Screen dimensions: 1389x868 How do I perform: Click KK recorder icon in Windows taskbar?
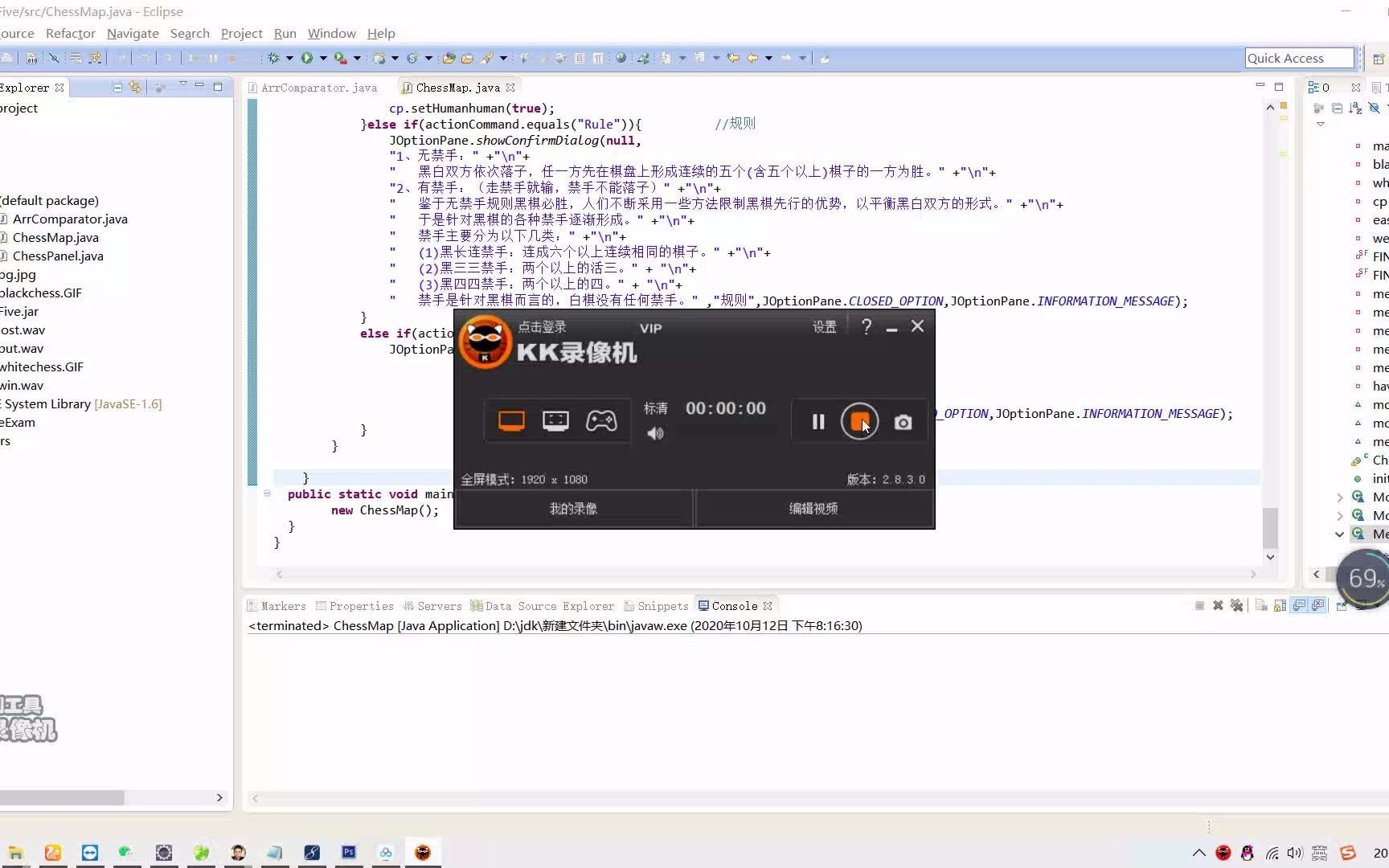point(423,852)
